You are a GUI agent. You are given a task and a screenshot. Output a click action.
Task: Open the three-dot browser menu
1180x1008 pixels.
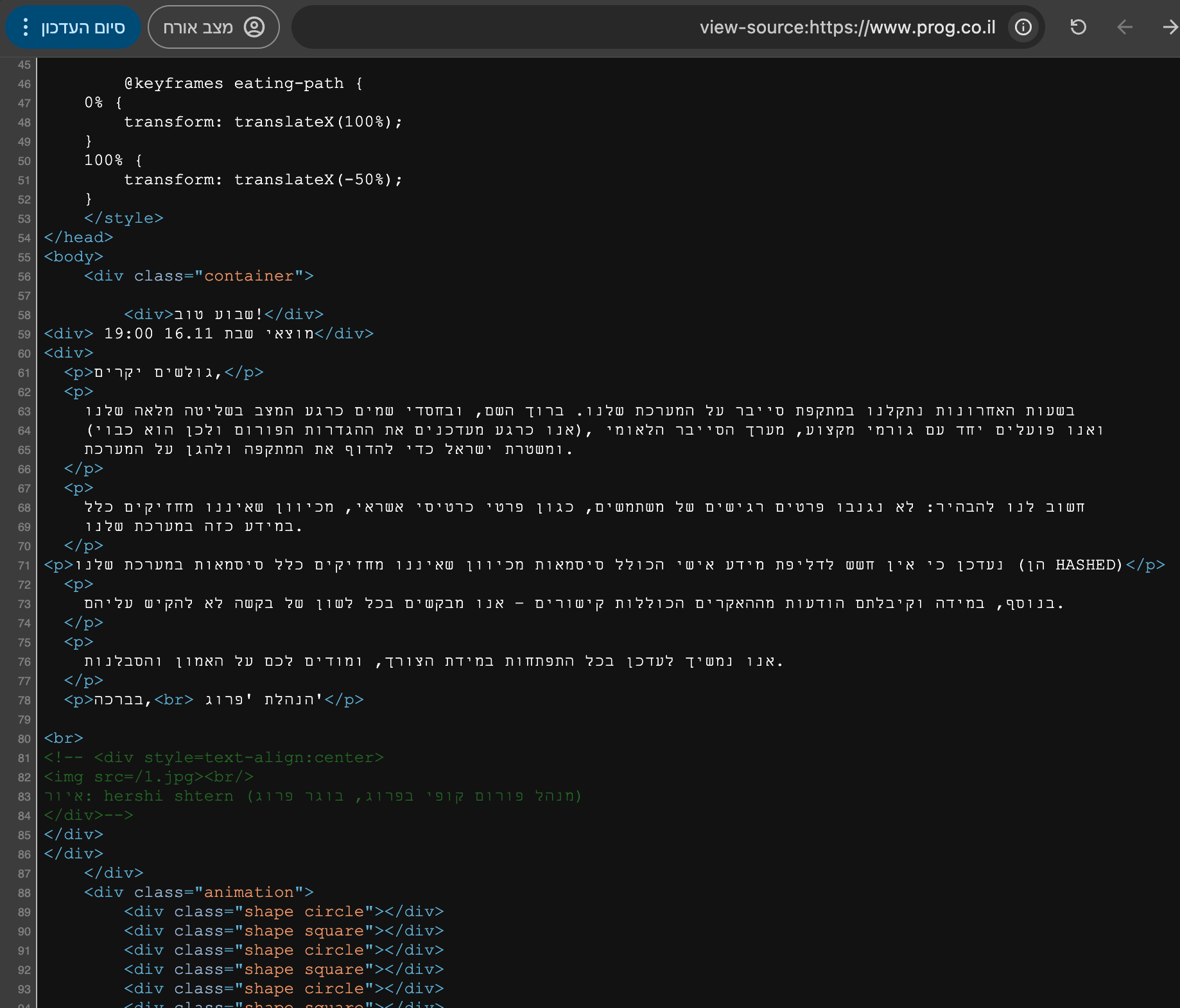[25, 27]
